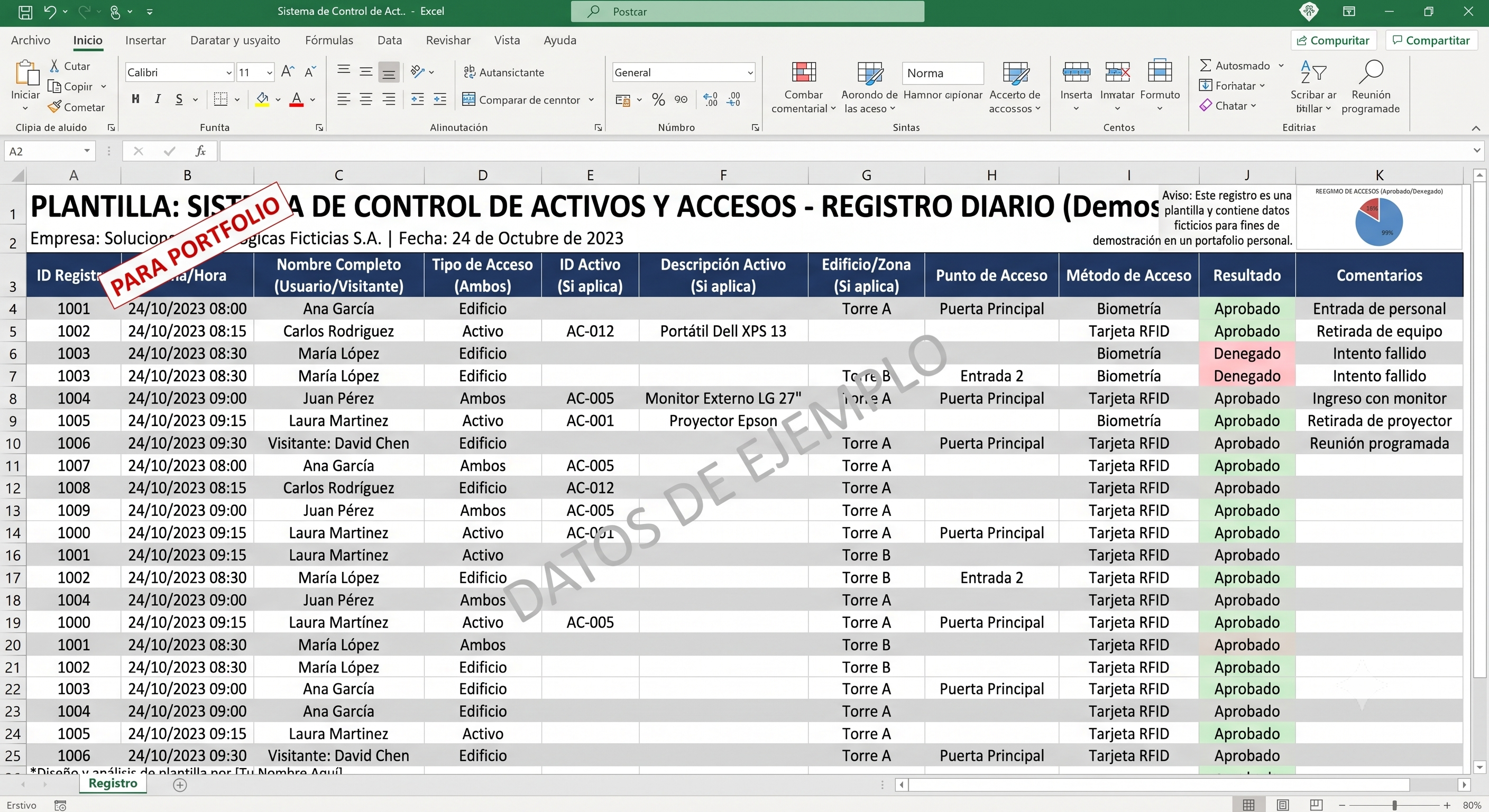Click the Inserta cells icon
The width and height of the screenshot is (1489, 812).
tap(1076, 72)
